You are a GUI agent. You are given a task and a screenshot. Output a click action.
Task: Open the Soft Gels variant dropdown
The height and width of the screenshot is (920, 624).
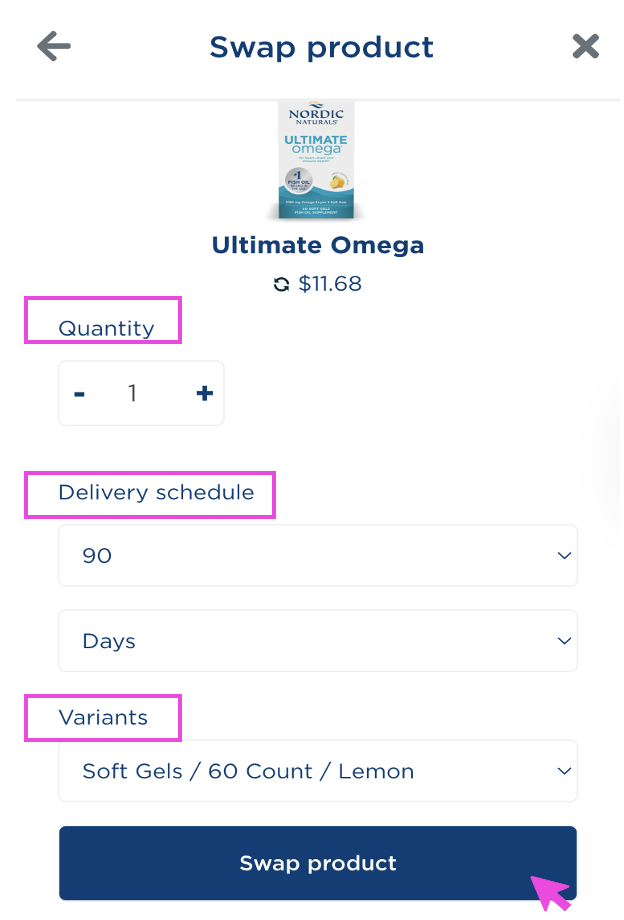point(317,772)
